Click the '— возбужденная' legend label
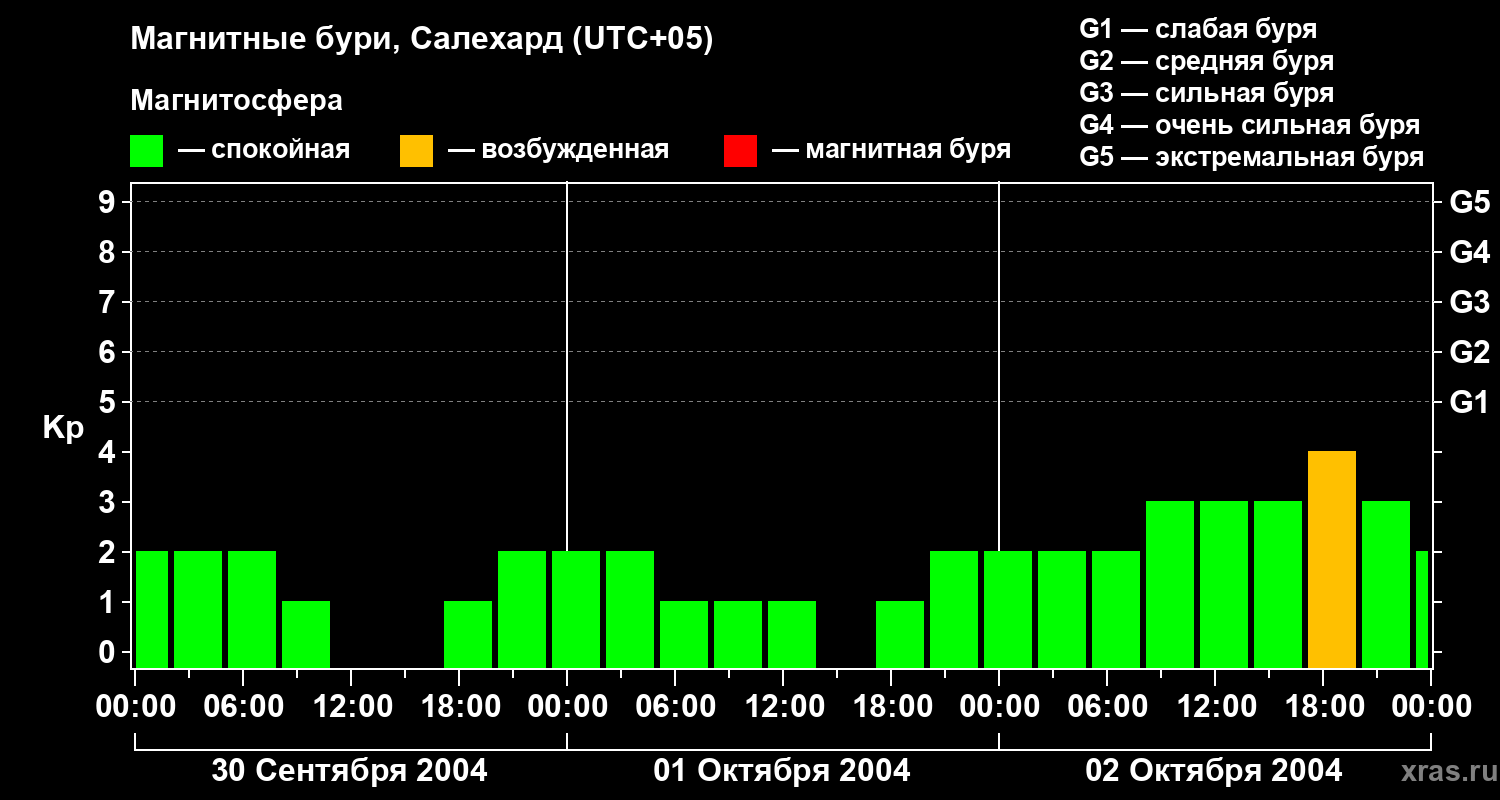The height and width of the screenshot is (800, 1500). point(558,150)
